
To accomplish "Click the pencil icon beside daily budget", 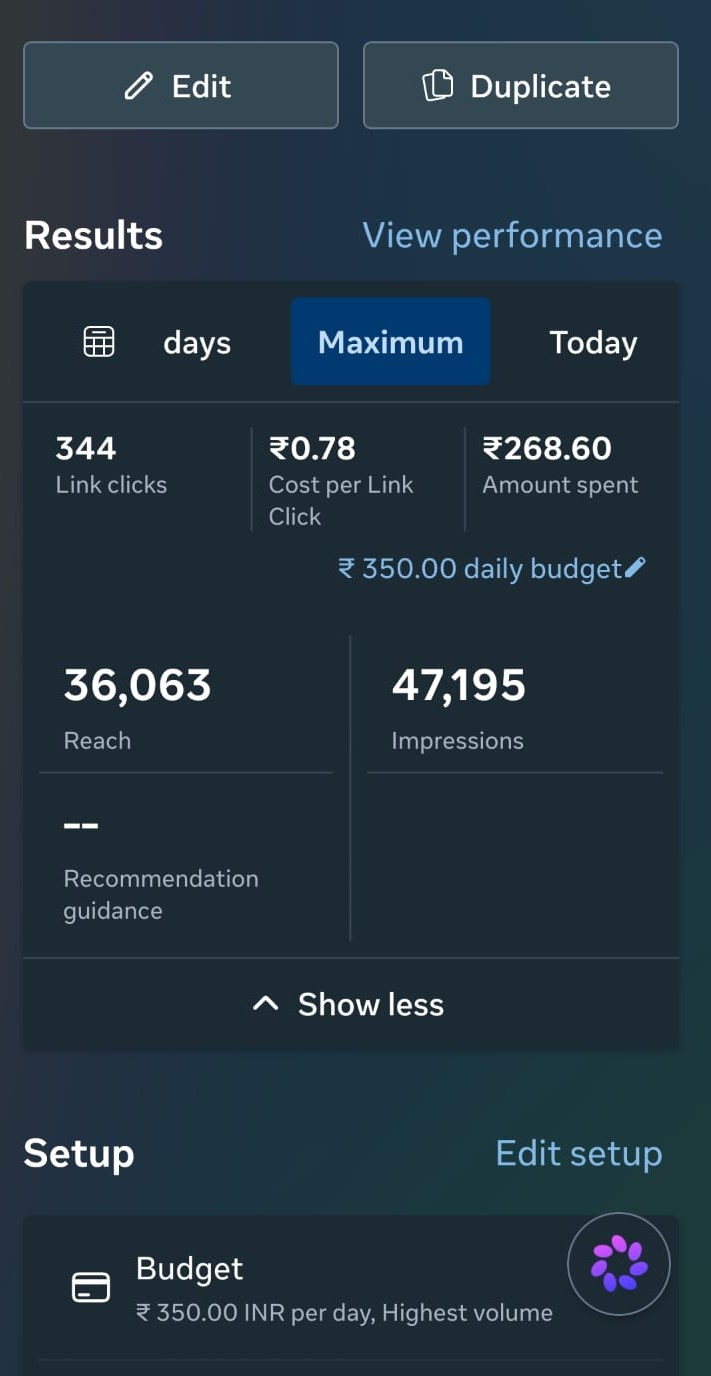I will point(635,568).
